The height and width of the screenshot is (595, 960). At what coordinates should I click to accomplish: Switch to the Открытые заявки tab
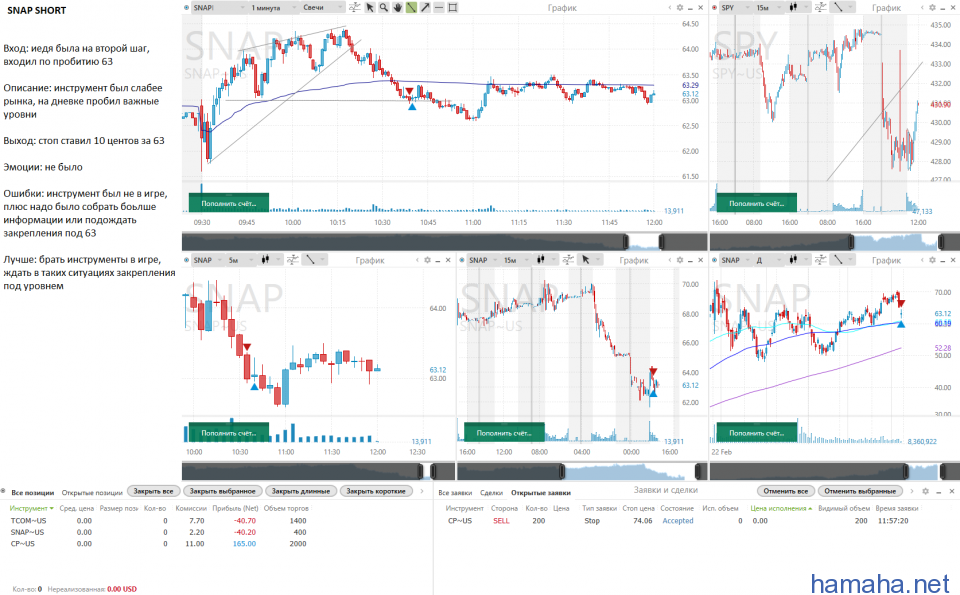click(x=541, y=492)
